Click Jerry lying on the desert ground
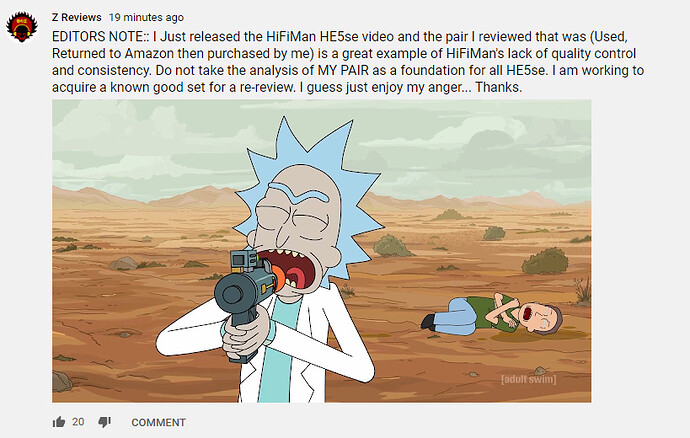This screenshot has width=690, height=438. (x=492, y=315)
